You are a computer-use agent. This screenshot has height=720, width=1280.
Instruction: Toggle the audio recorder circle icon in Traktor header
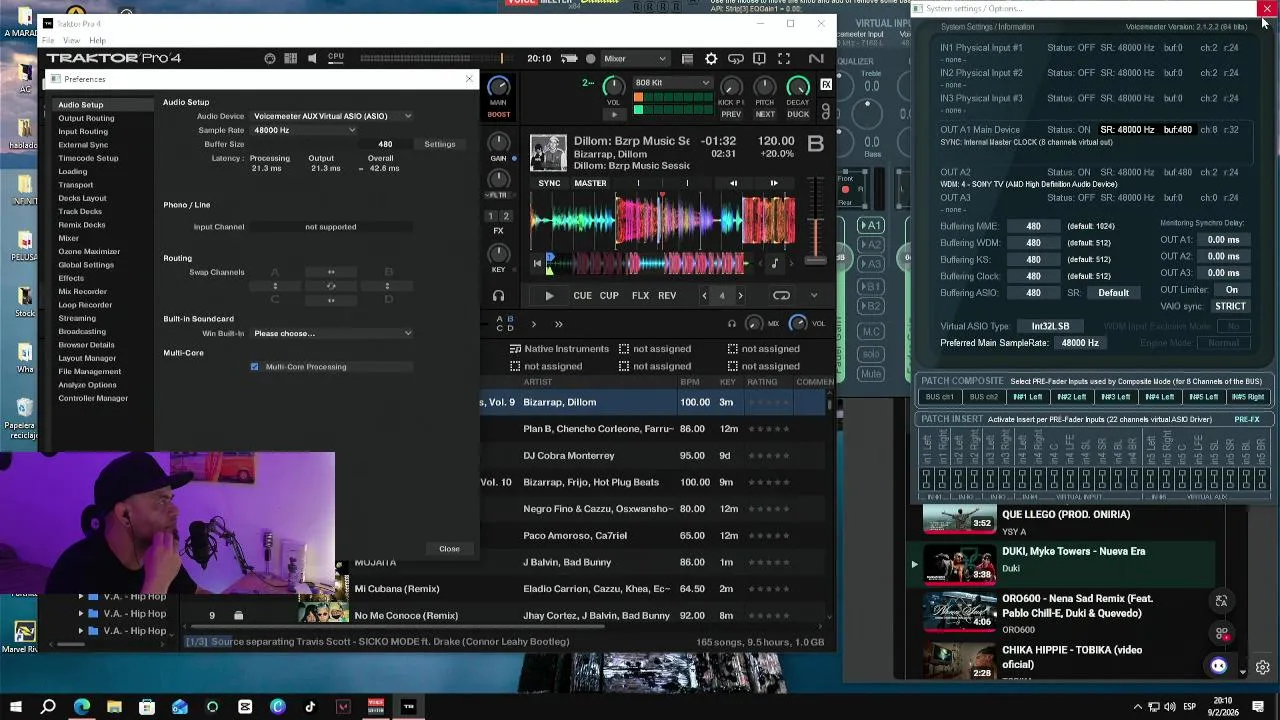pyautogui.click(x=590, y=59)
